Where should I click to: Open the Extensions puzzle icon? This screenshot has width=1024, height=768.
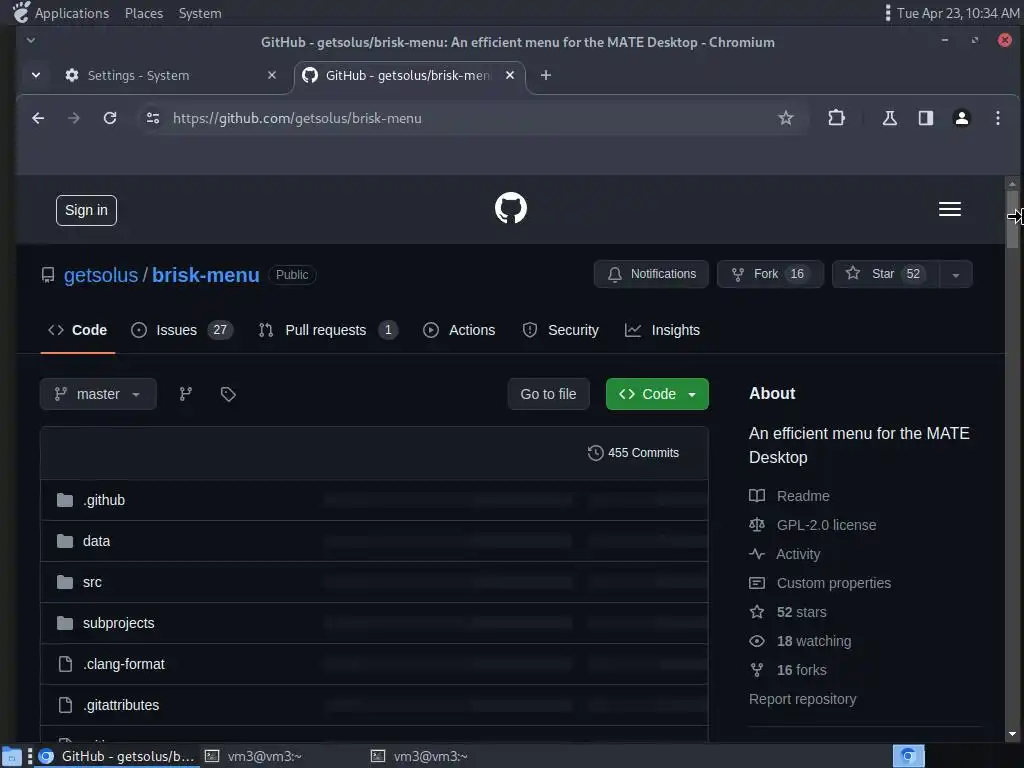coord(837,118)
